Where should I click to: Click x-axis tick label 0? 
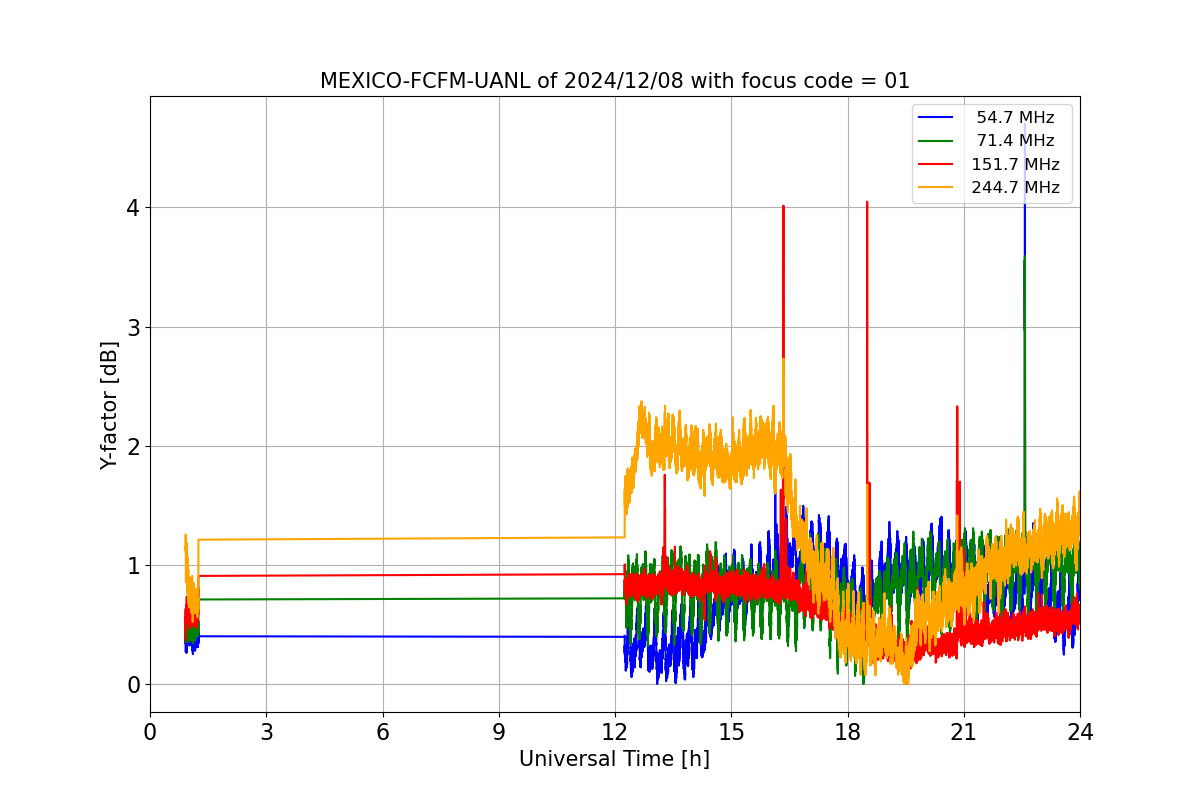[150, 732]
